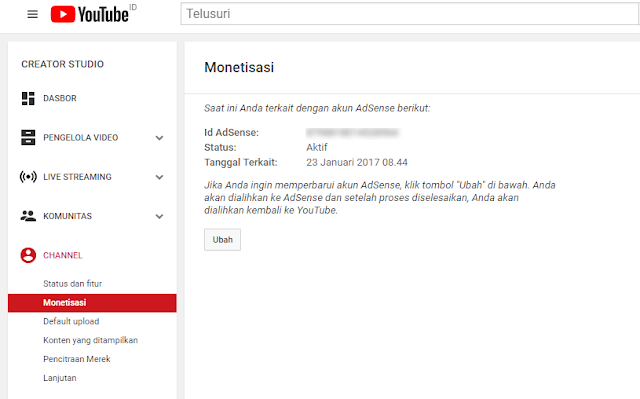This screenshot has width=640, height=399.
Task: Open the hamburger guide menu
Action: click(33, 14)
